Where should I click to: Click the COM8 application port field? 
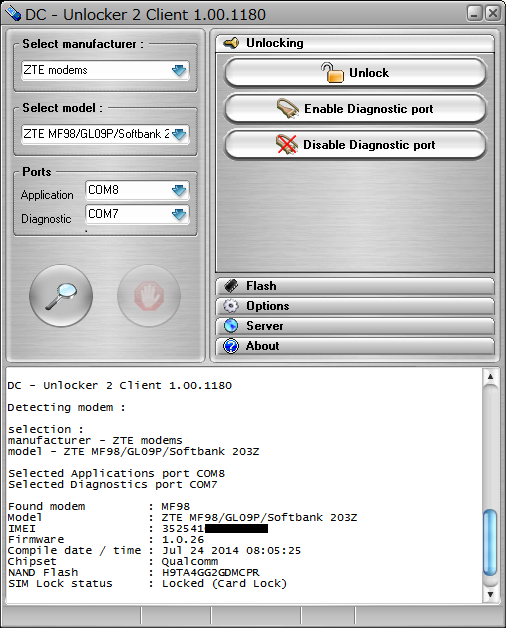click(x=137, y=190)
